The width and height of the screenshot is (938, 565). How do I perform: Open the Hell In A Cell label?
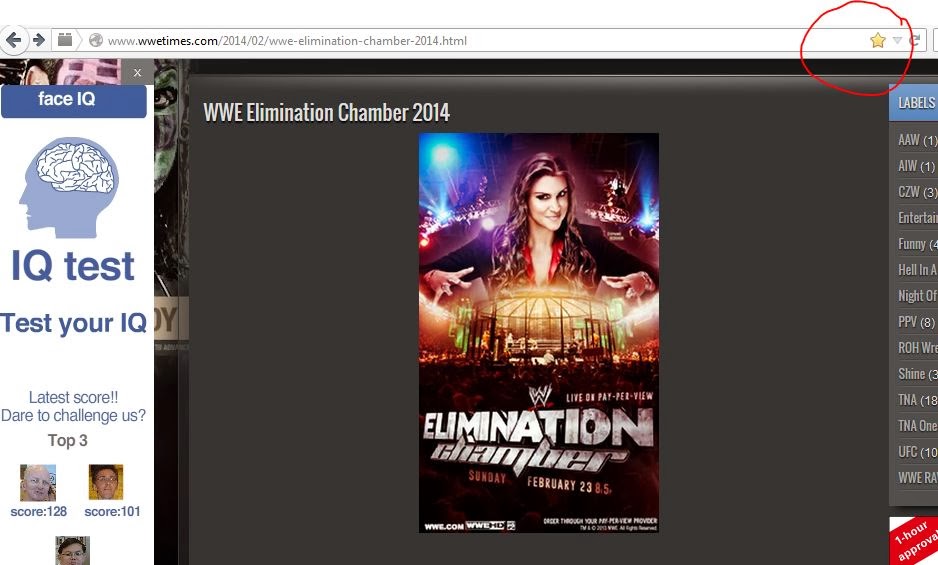pyautogui.click(x=918, y=270)
